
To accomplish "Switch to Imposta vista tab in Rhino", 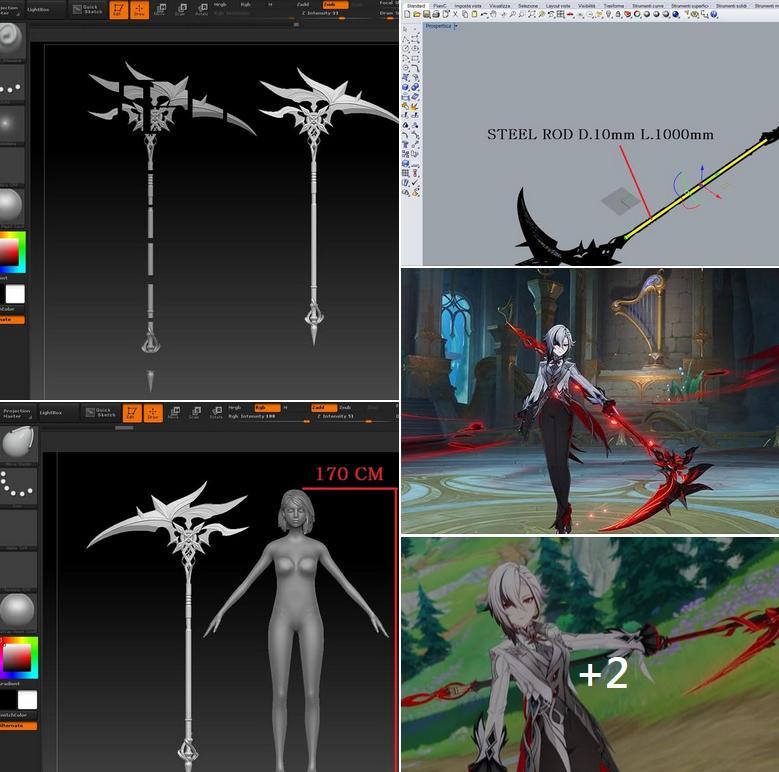I will point(467,5).
